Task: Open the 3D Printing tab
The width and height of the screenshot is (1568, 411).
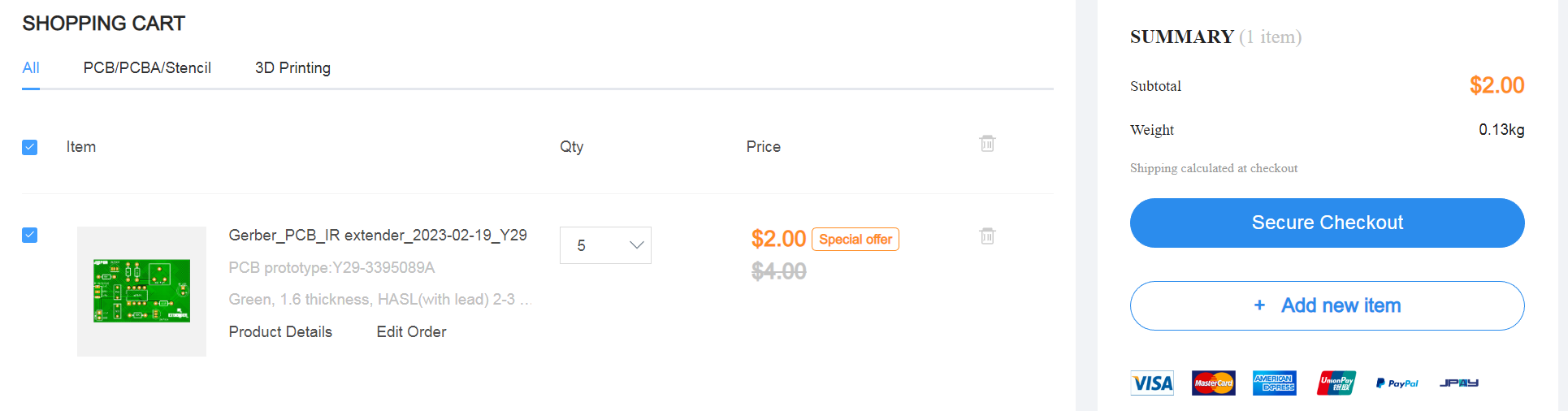Action: tap(292, 68)
